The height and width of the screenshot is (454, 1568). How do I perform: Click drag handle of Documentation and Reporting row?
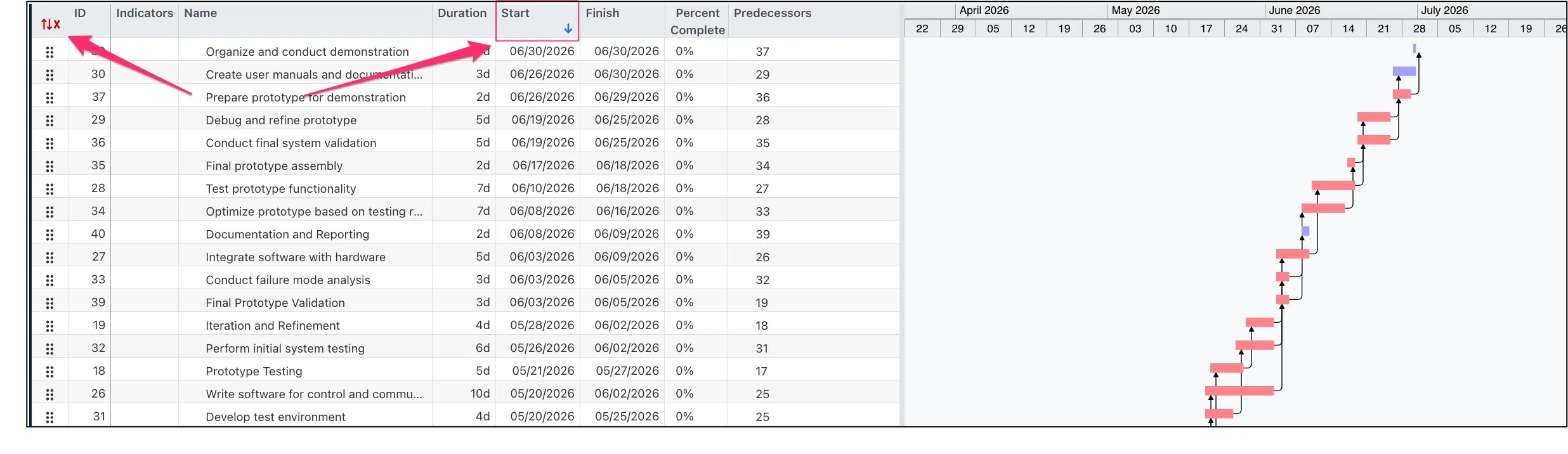click(49, 235)
